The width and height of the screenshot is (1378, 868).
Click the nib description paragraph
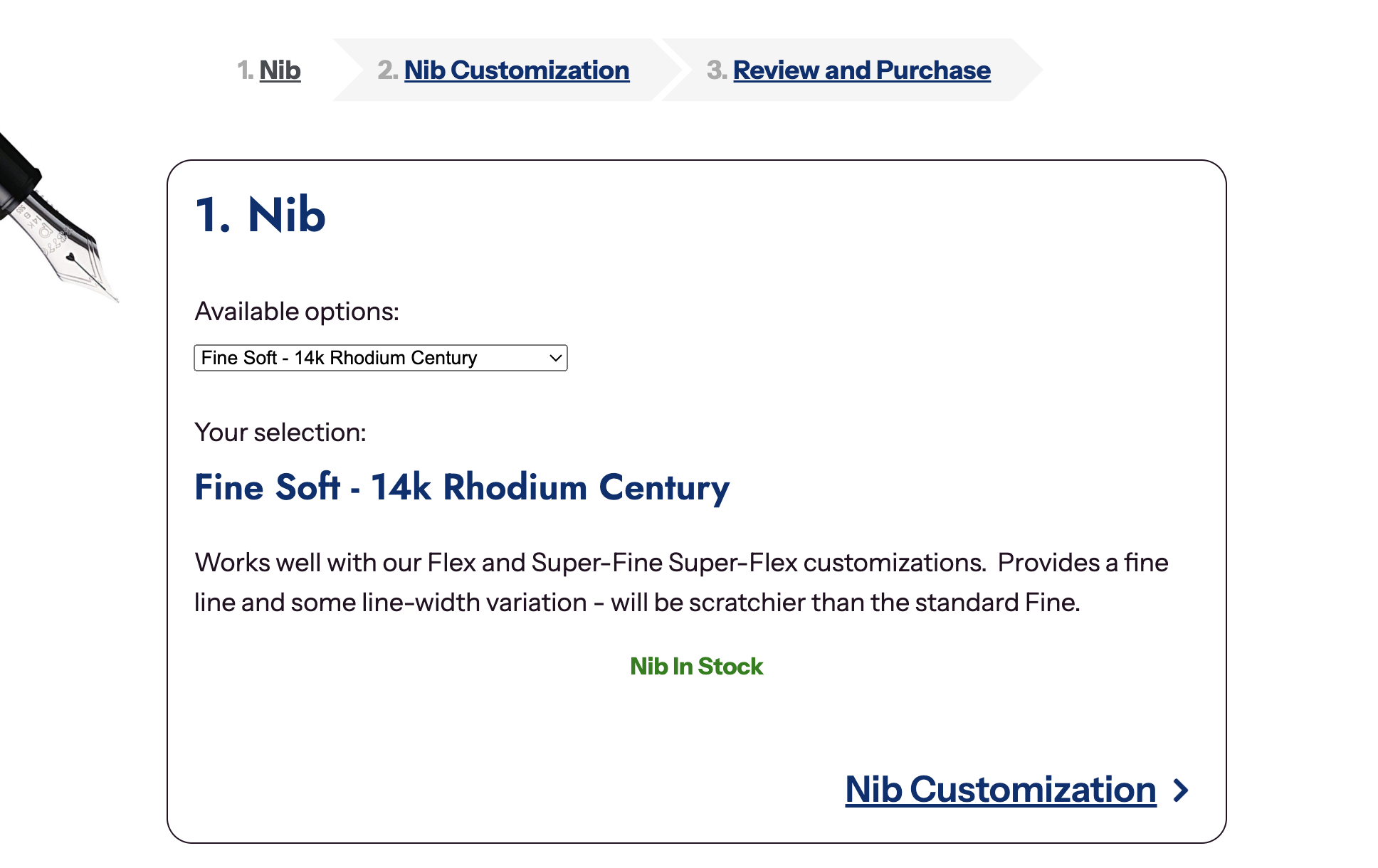point(680,582)
